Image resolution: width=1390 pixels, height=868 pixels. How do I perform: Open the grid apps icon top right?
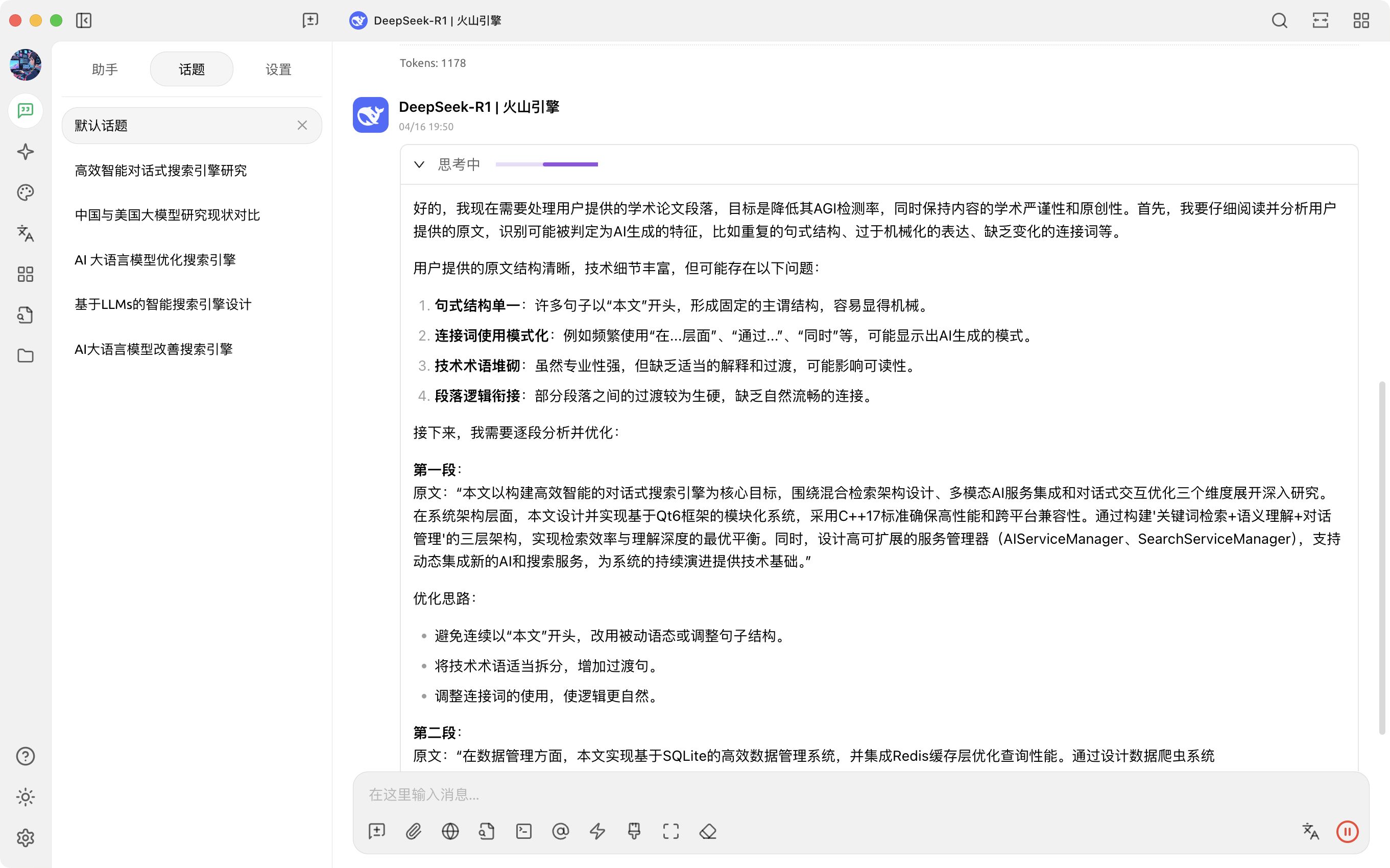pyautogui.click(x=1361, y=20)
